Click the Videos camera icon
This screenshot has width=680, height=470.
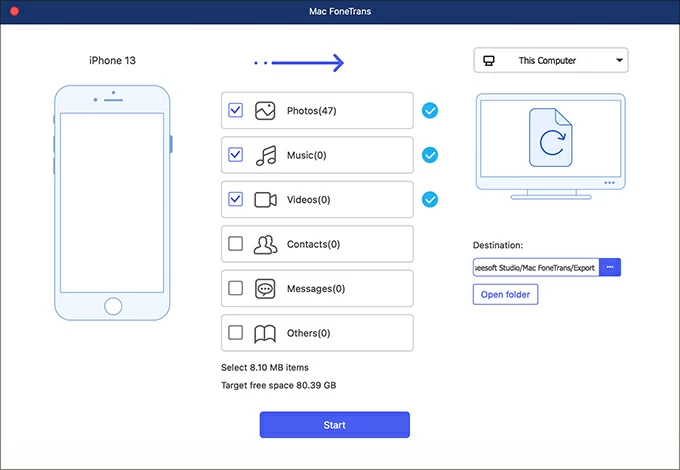[x=265, y=200]
